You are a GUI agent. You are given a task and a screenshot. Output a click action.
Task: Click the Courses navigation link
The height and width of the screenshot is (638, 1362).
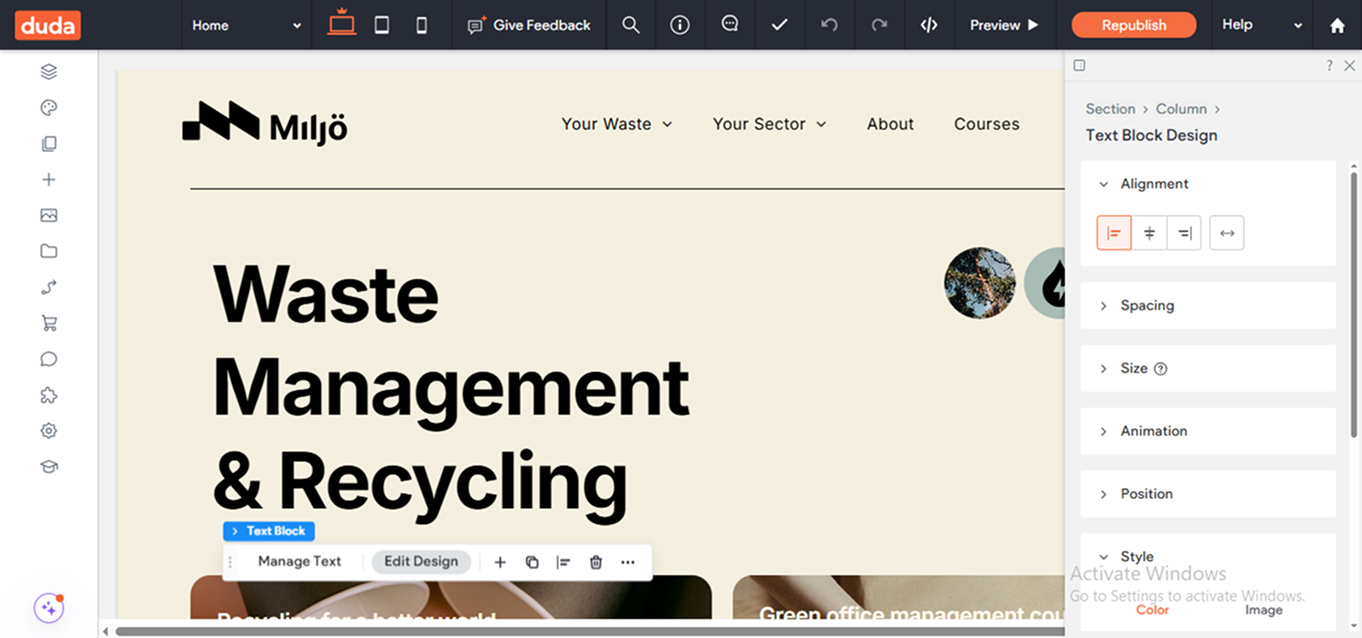click(x=987, y=124)
